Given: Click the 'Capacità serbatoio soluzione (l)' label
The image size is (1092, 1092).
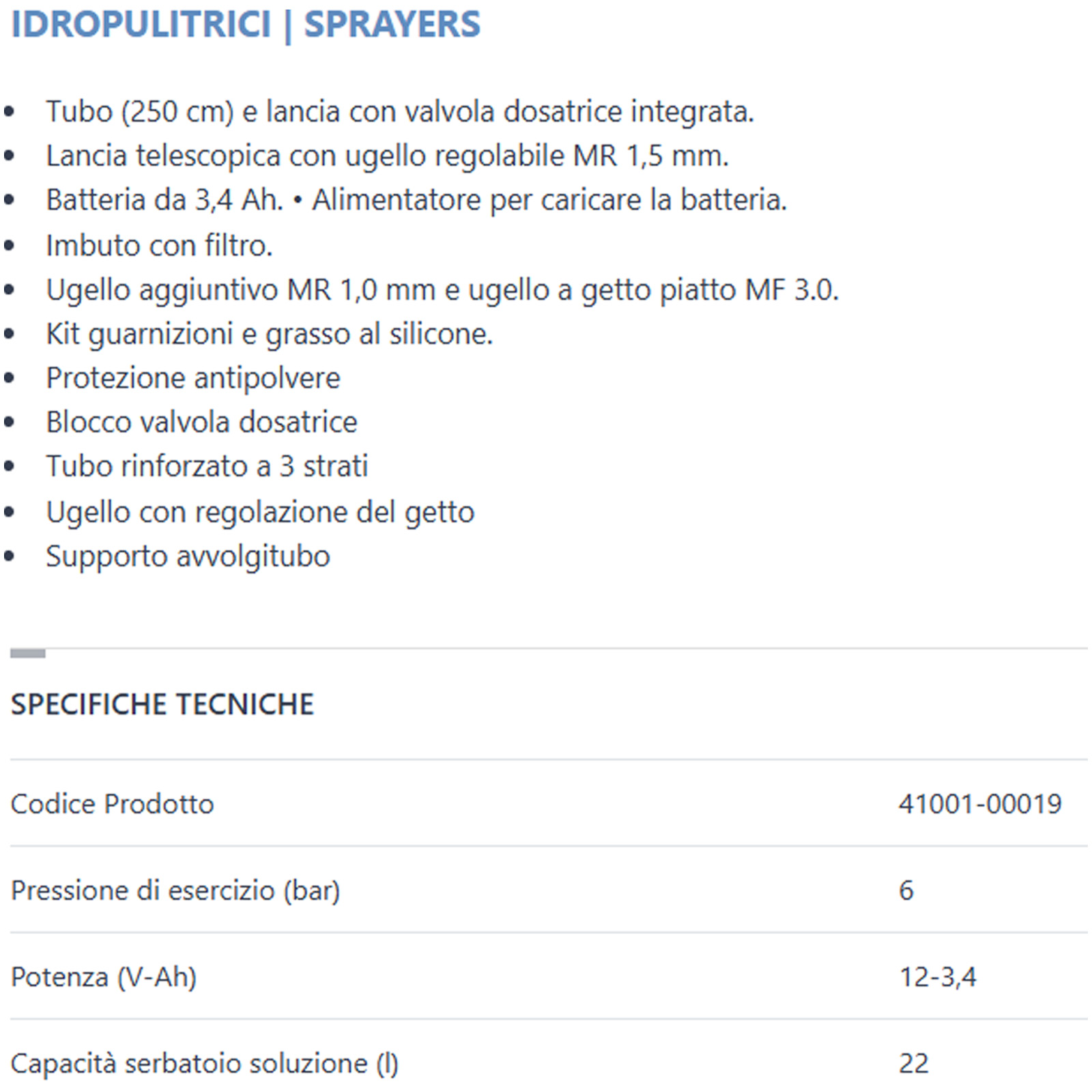Looking at the screenshot, I should 204,1063.
